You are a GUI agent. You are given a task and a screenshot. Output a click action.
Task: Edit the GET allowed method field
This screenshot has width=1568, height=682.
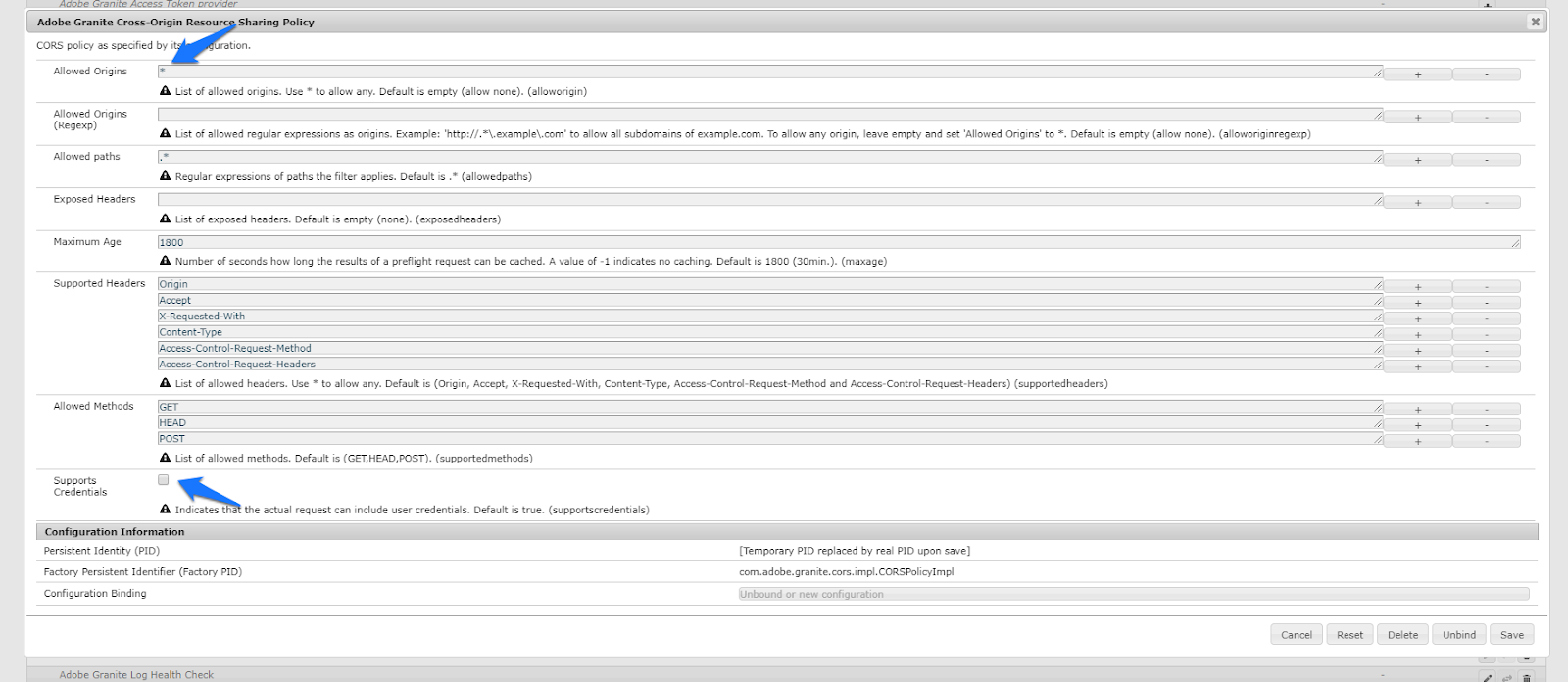click(x=770, y=407)
